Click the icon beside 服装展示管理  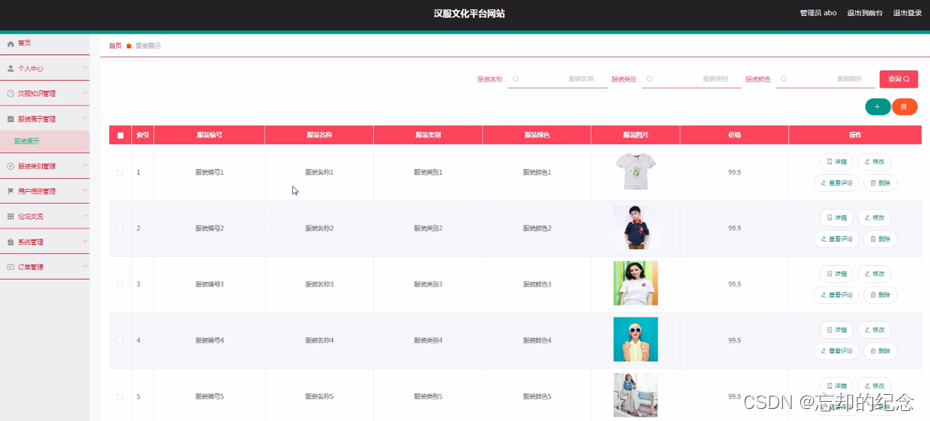10,119
